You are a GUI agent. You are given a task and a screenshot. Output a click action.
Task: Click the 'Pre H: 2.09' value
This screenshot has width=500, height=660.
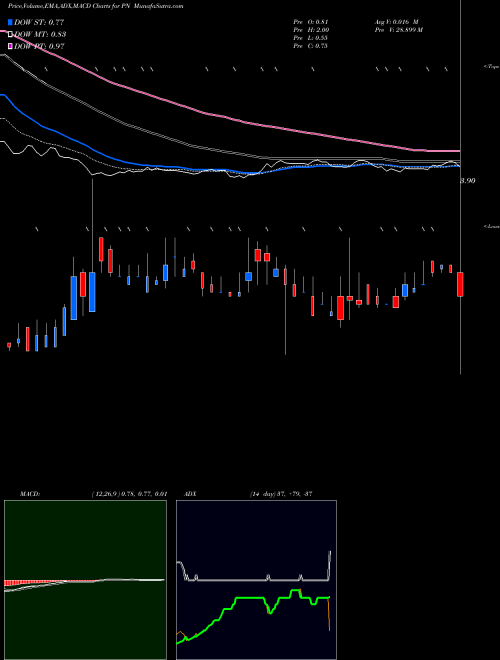click(x=311, y=30)
